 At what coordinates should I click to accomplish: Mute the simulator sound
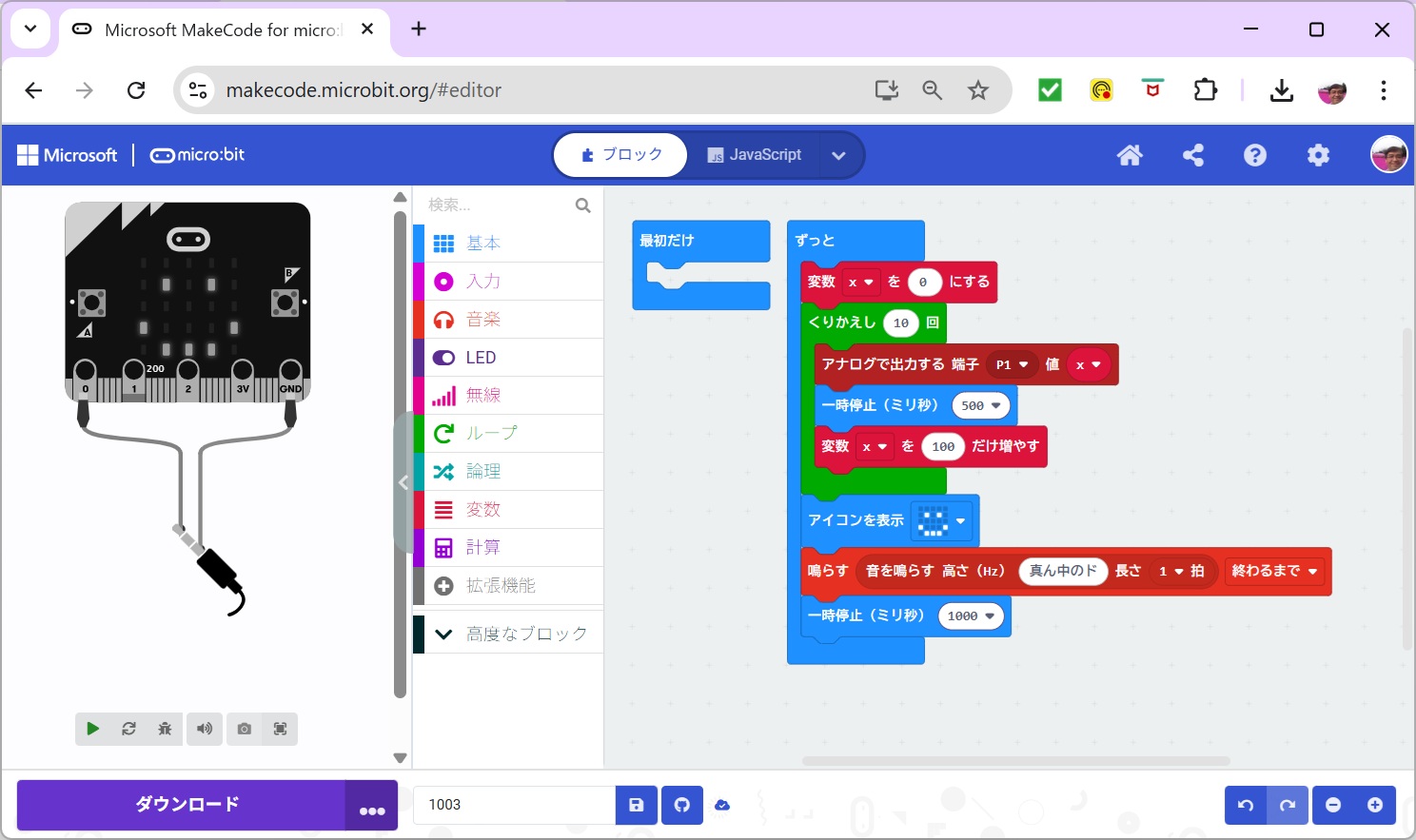[205, 729]
